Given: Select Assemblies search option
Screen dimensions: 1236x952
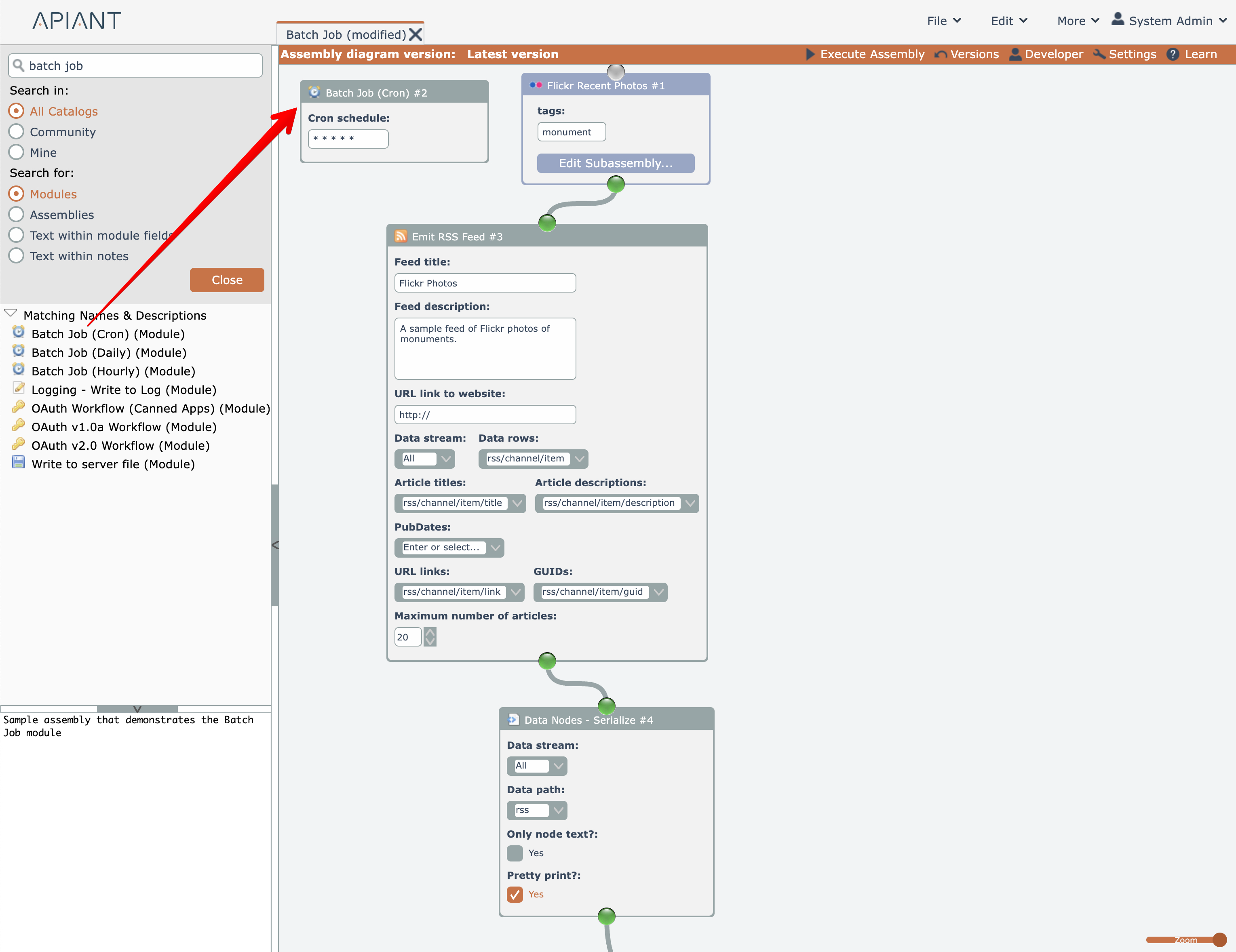Looking at the screenshot, I should click(x=17, y=215).
